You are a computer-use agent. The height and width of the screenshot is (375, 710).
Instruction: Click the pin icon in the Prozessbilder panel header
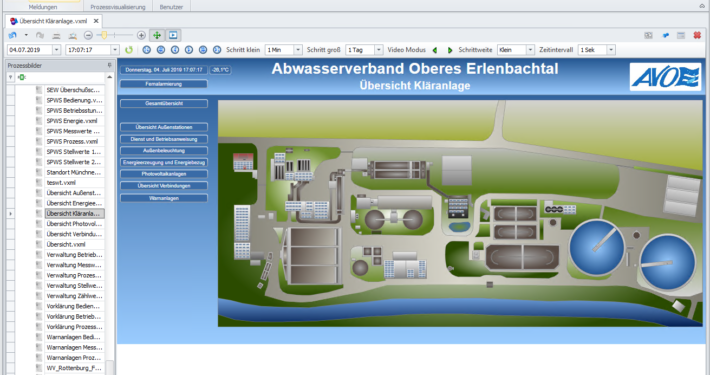tap(110, 65)
